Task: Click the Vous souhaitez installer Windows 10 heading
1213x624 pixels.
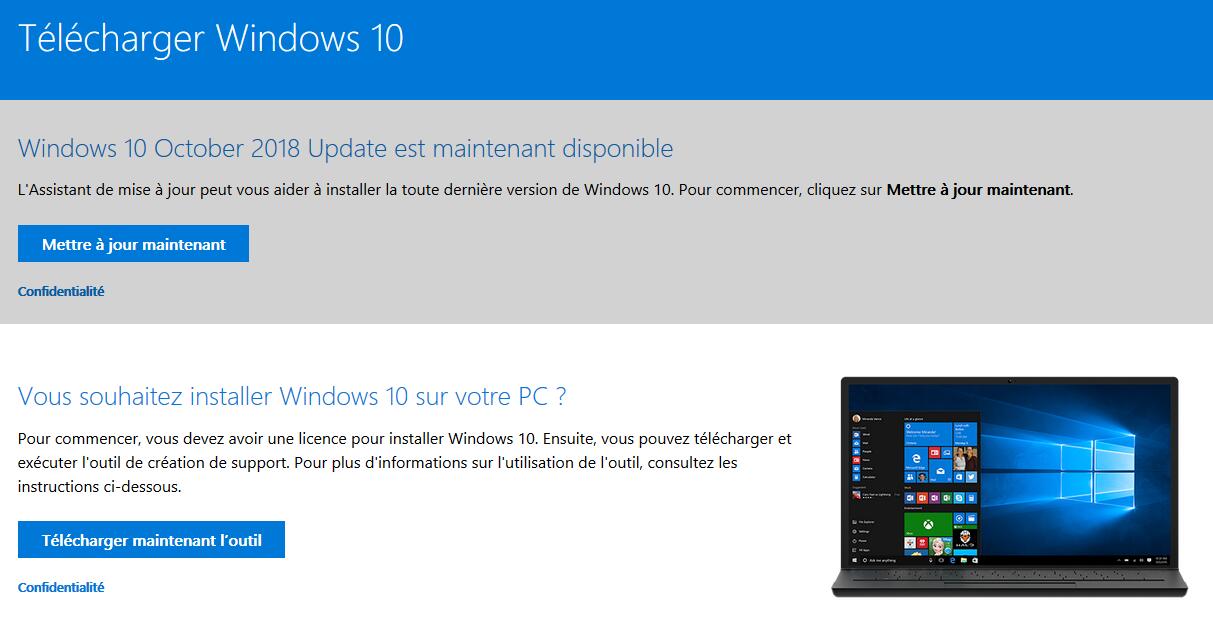Action: tap(292, 396)
